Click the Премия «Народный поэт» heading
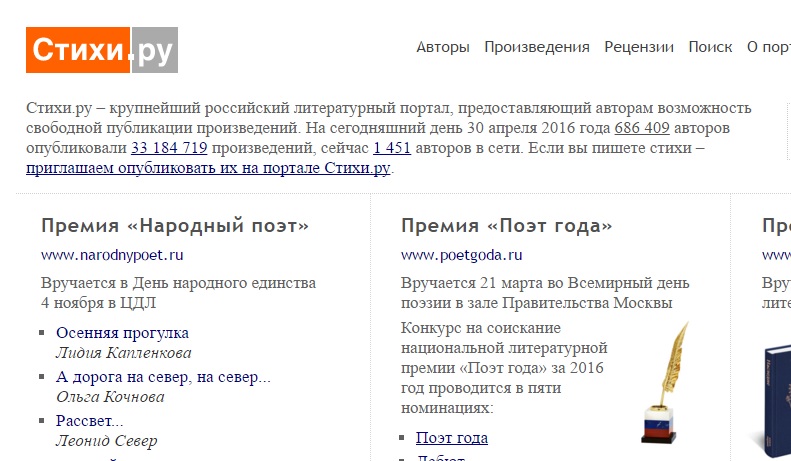Screen dimensions: 791x461 [x=175, y=225]
